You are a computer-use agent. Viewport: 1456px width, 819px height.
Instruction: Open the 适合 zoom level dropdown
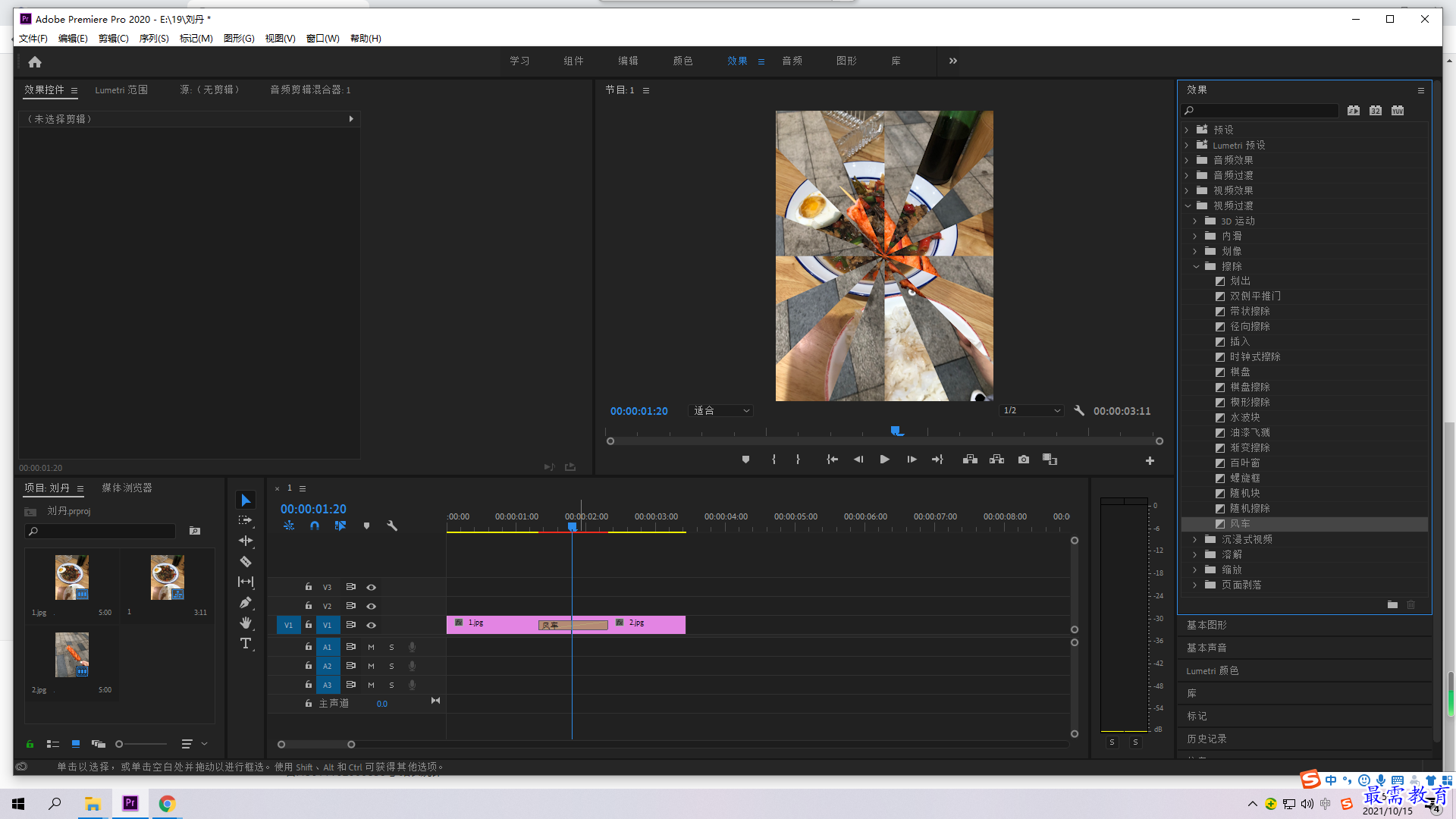(720, 410)
